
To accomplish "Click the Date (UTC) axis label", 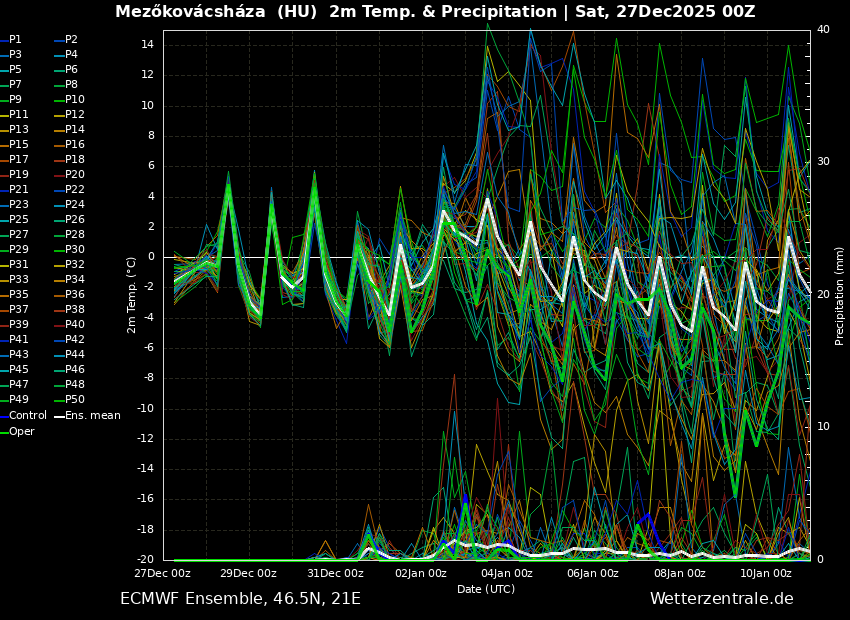I will click(x=486, y=590).
